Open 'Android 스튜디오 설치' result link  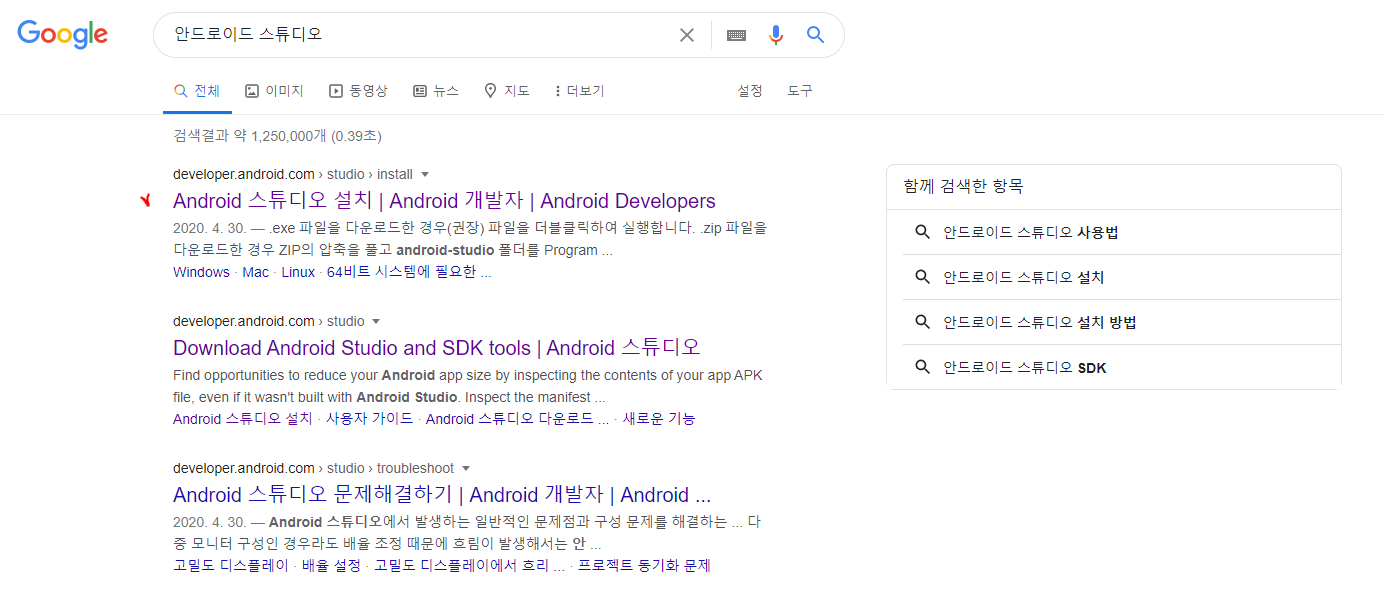(x=444, y=201)
